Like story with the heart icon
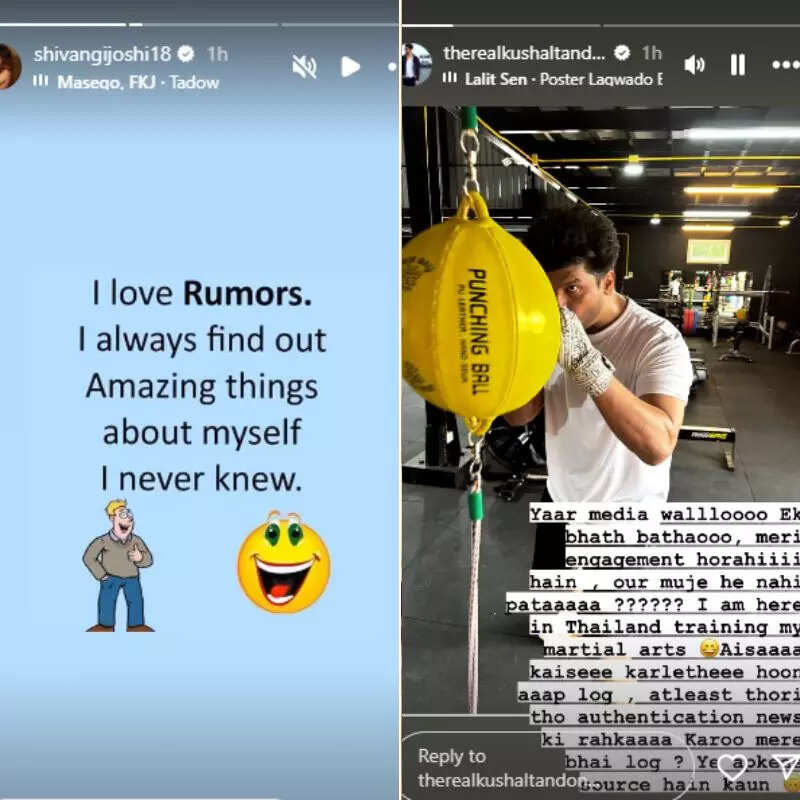The height and width of the screenshot is (800, 800). tap(732, 768)
